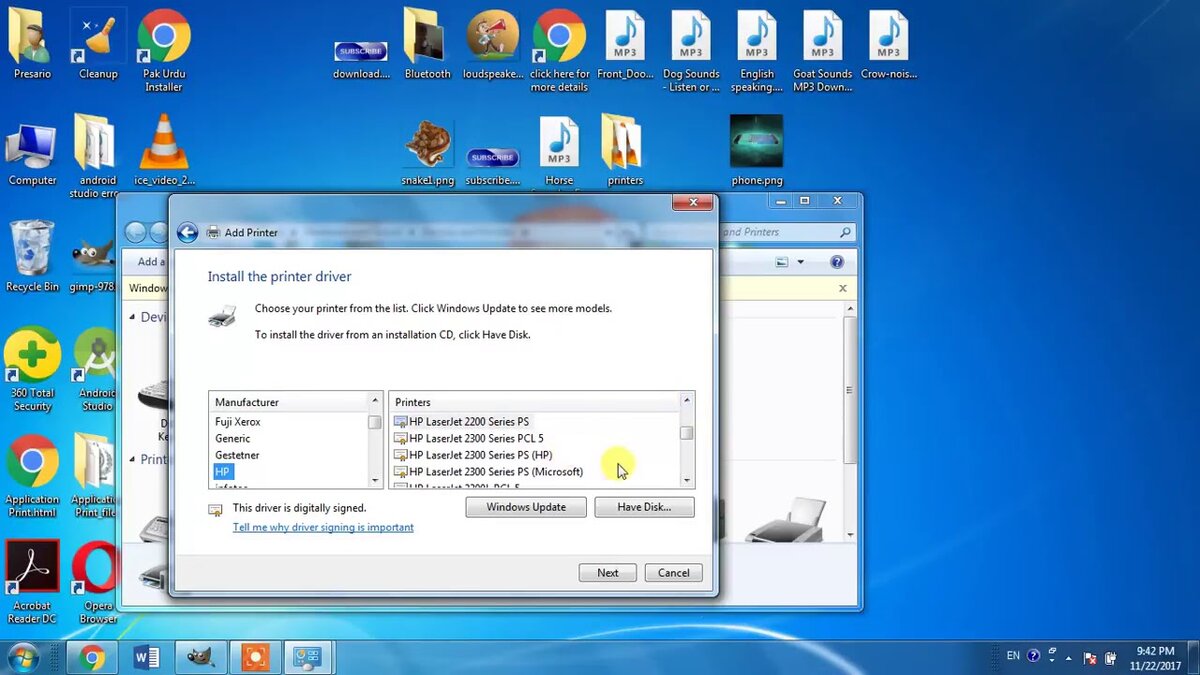The image size is (1200, 675).
Task: Select Gestetner manufacturer
Action: tap(236, 455)
